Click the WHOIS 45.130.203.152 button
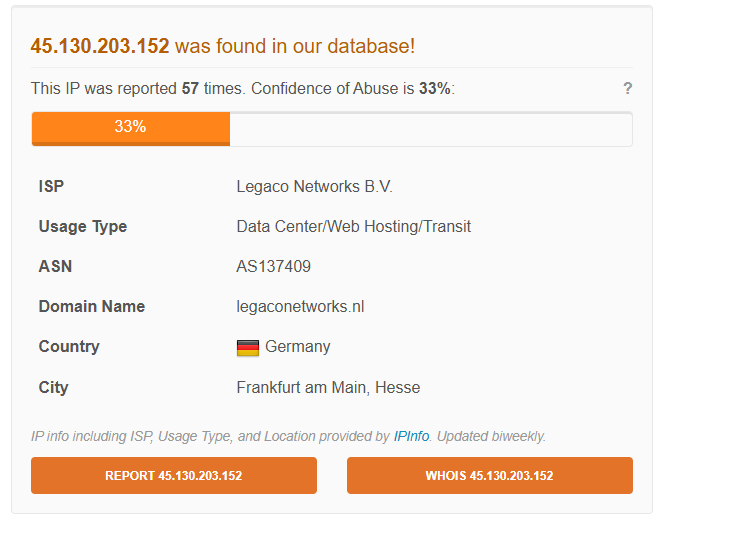738x540 pixels. pos(489,476)
